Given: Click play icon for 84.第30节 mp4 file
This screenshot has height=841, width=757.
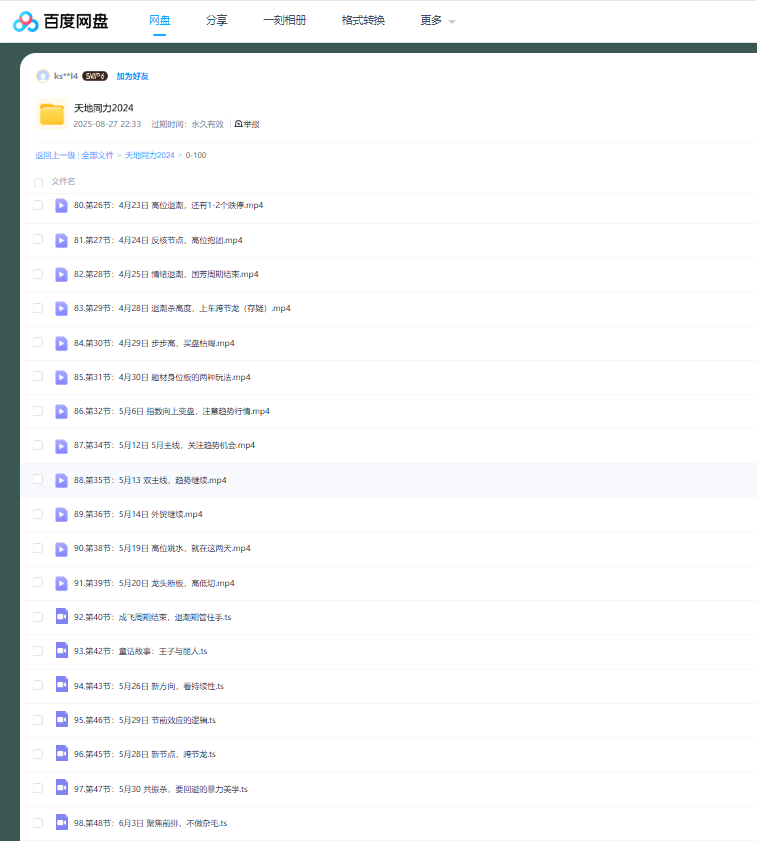Looking at the screenshot, I should [61, 343].
